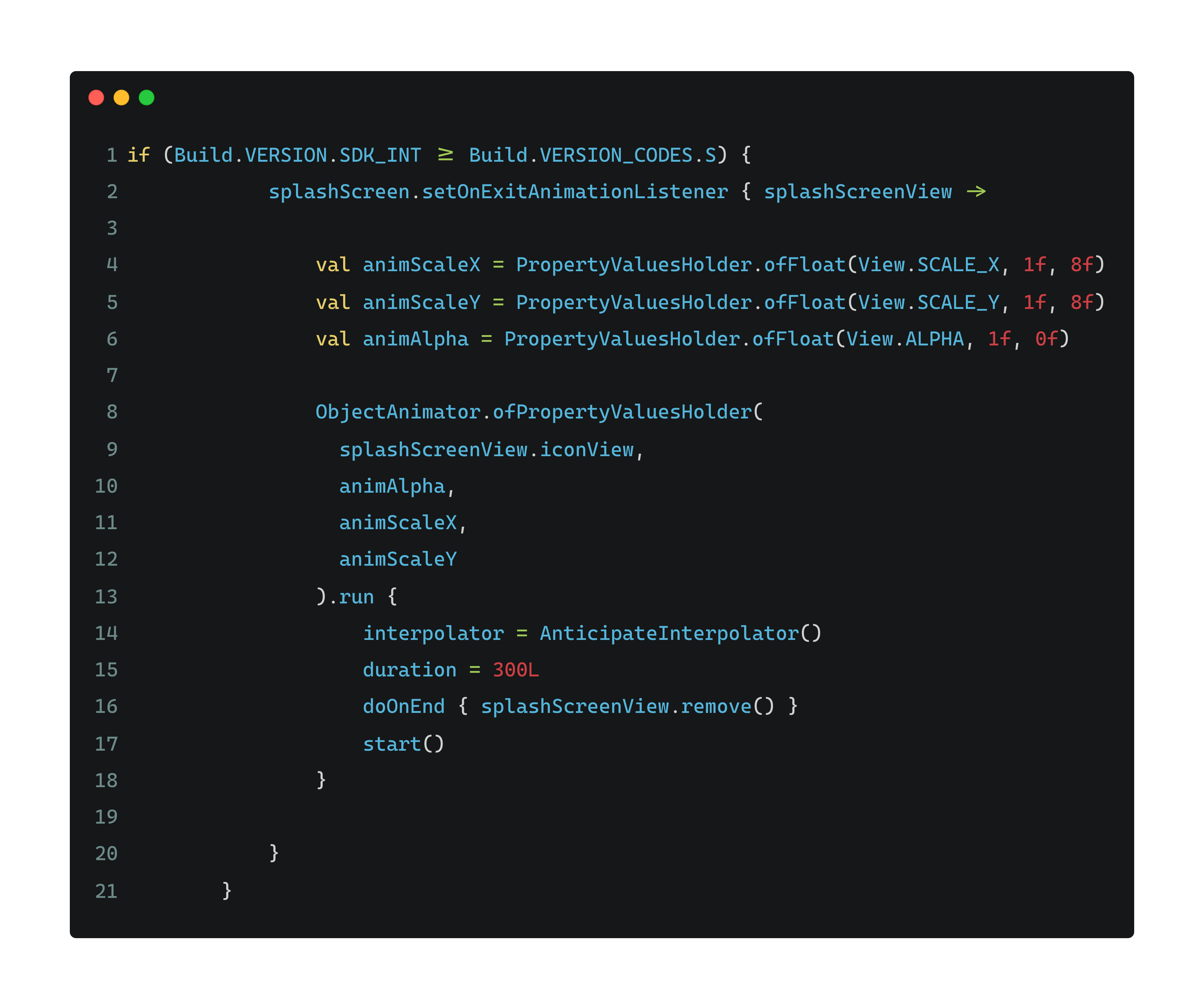Image resolution: width=1204 pixels, height=1008 pixels.
Task: Click ObjectAnimator class name
Action: pos(398,412)
